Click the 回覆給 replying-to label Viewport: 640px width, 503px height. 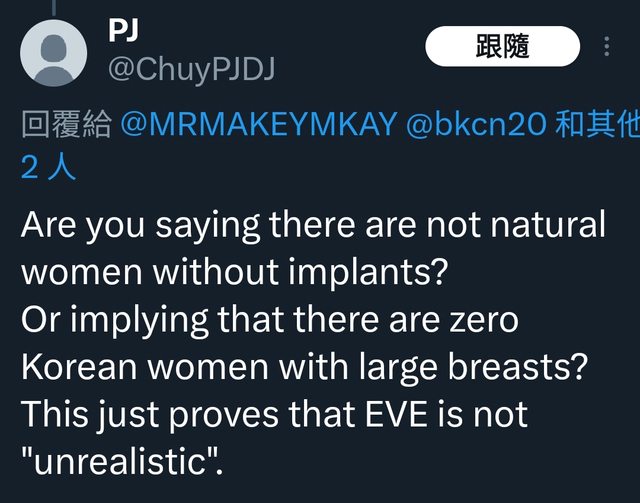tap(67, 125)
